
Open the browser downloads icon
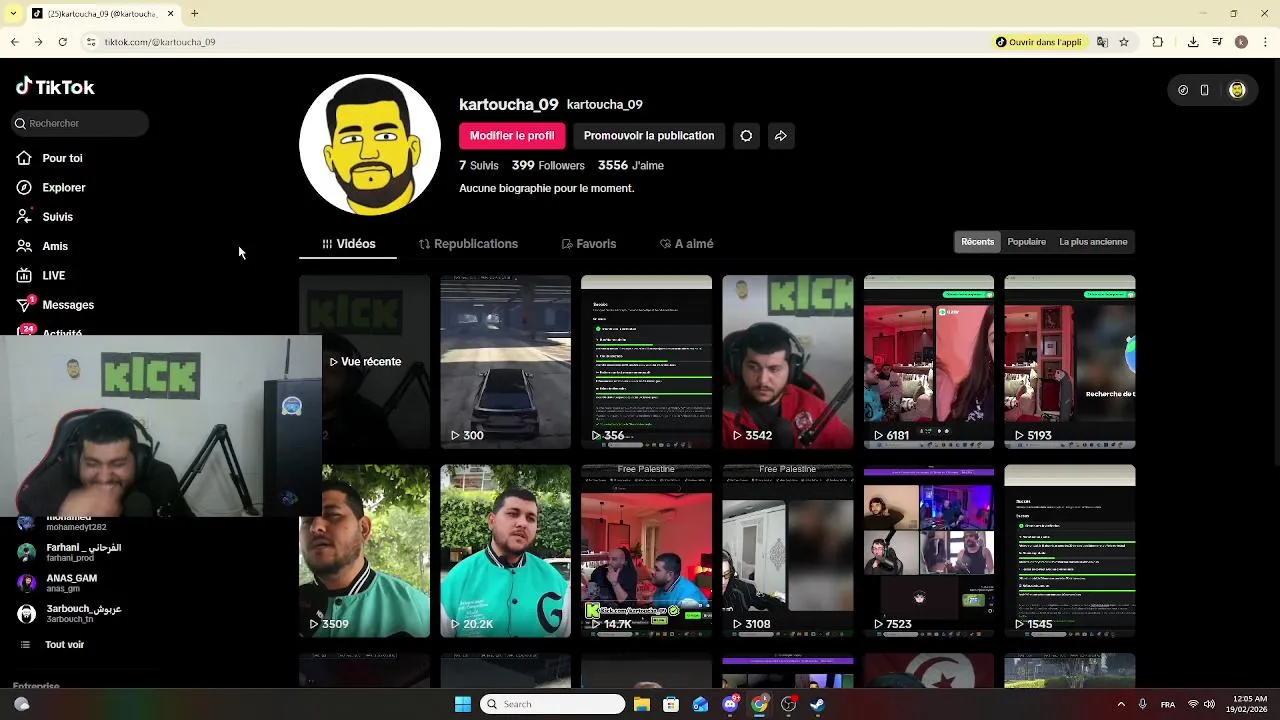click(x=1193, y=42)
